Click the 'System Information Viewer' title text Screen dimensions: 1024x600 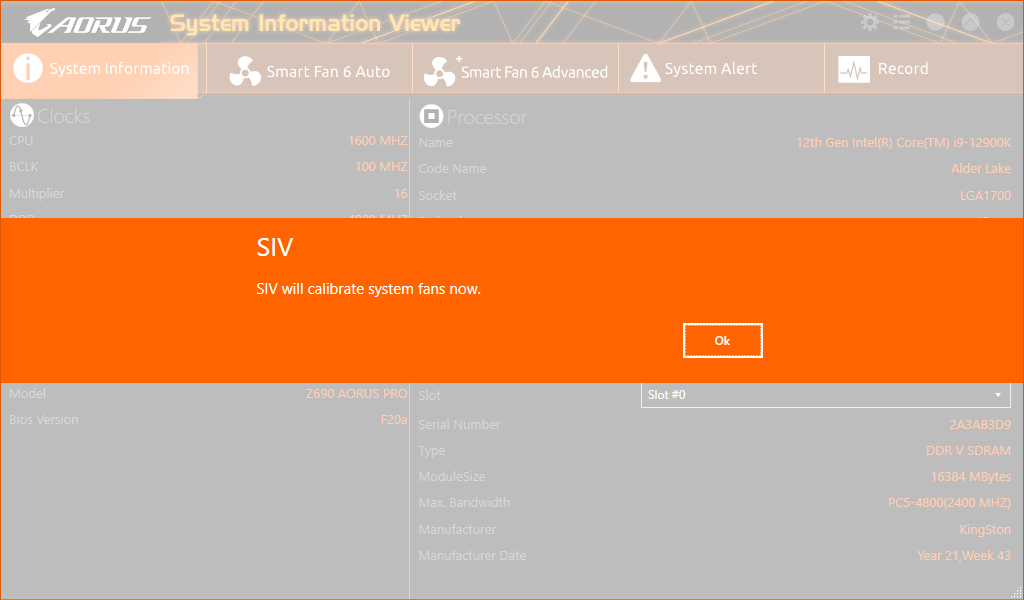(x=315, y=24)
